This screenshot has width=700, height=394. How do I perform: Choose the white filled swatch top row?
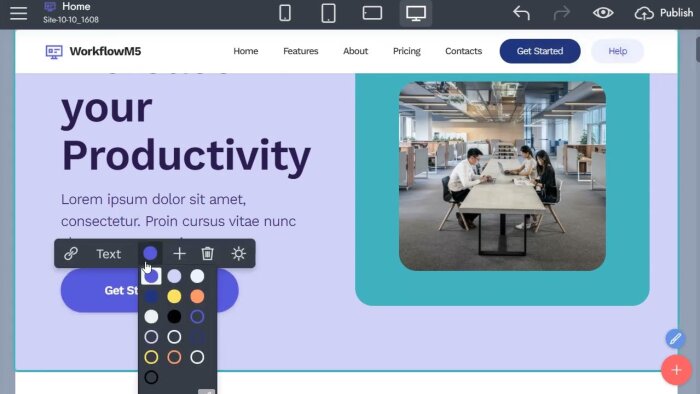coord(197,276)
